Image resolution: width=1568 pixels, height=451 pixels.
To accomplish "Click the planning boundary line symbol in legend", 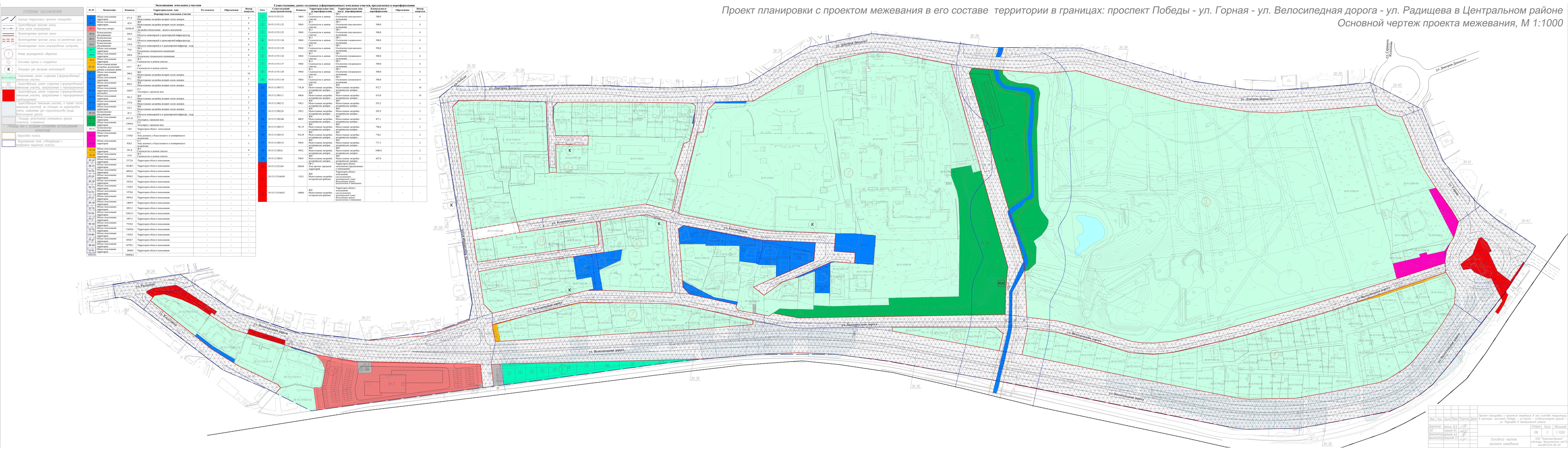I will 9,19.
